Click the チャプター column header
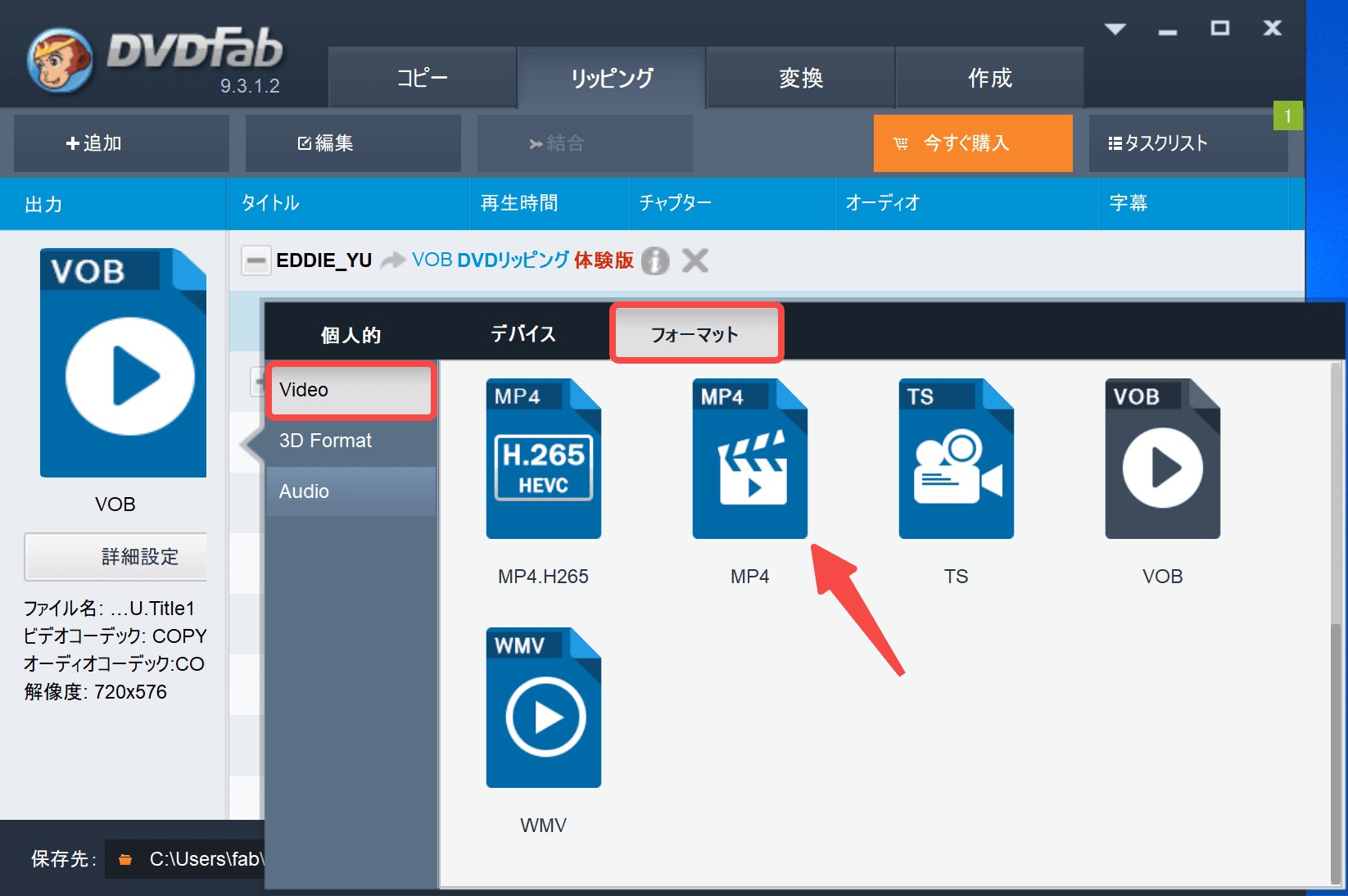This screenshot has width=1348, height=896. point(732,204)
